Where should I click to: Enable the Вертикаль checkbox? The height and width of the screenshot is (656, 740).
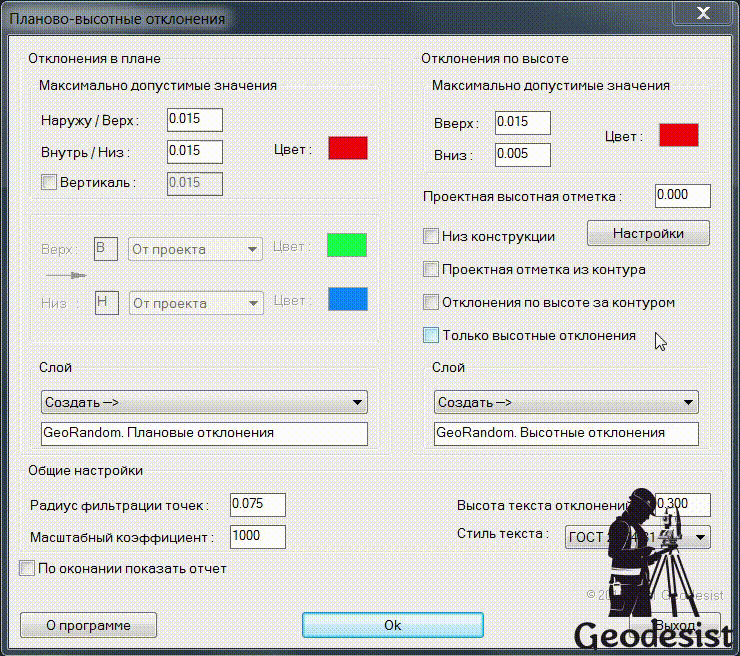pos(49,182)
